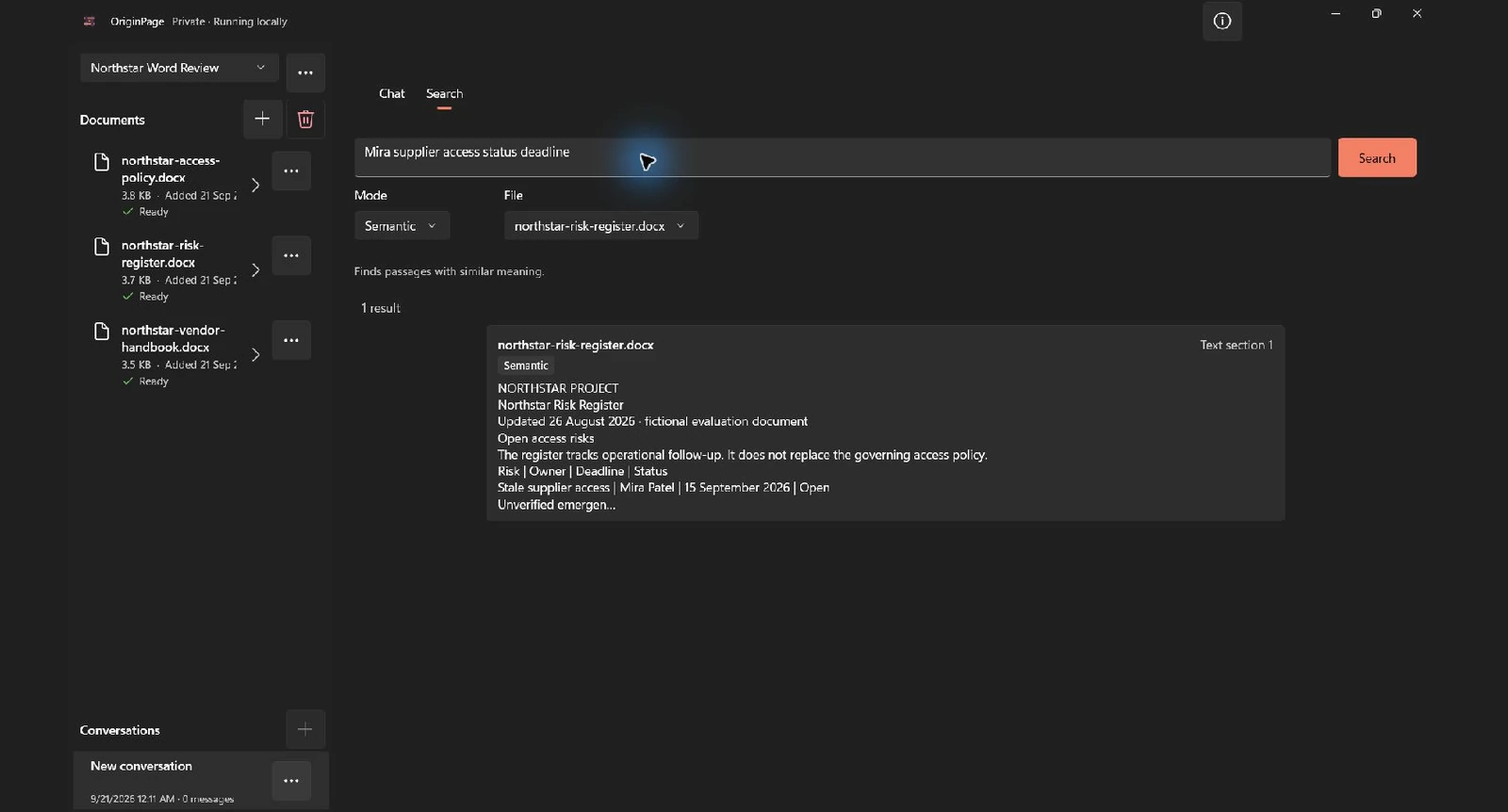Click the orange Search button

point(1377,158)
